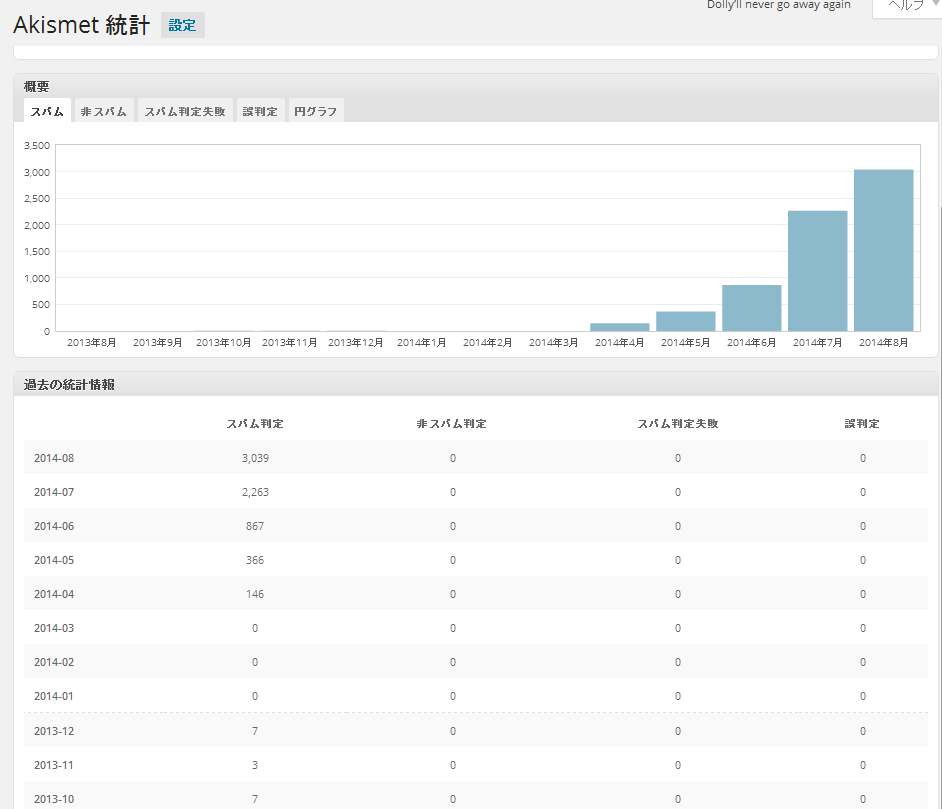Click the 2013年12月 axis label
The height and width of the screenshot is (809, 942).
coord(356,342)
